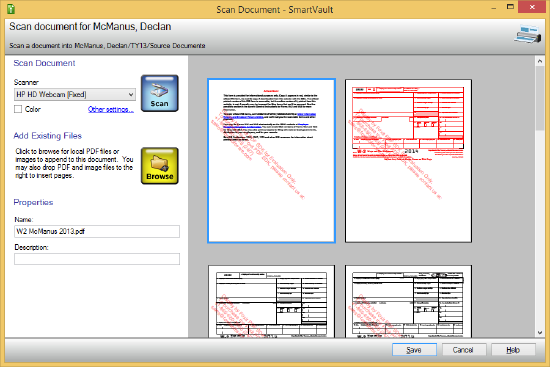Click the SmartVault app icon in title bar
Viewport: 550px width, 367px height.
coord(11,9)
